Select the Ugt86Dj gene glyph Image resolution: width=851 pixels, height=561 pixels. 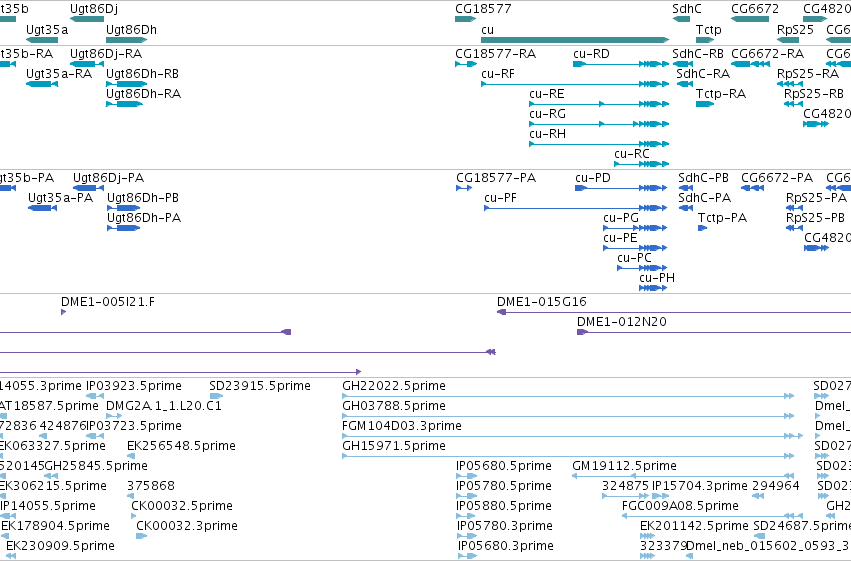pos(87,19)
